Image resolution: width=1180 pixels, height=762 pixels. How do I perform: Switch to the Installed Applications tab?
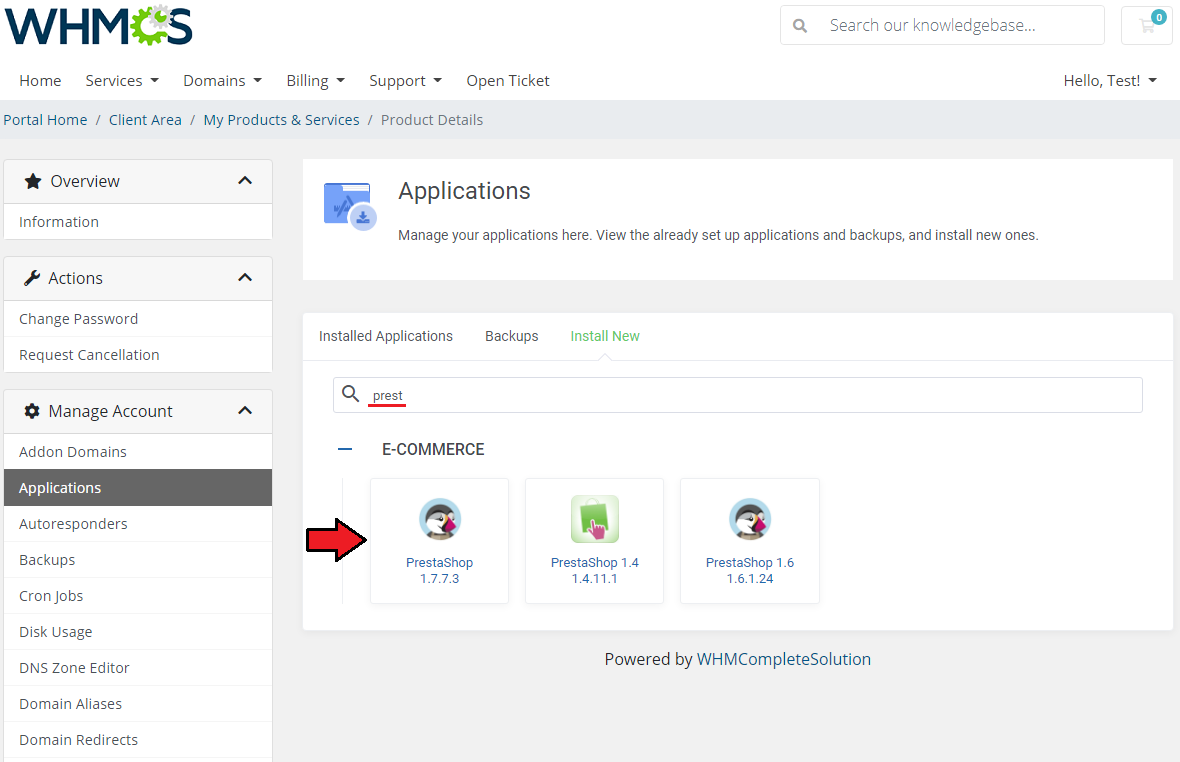pyautogui.click(x=386, y=336)
